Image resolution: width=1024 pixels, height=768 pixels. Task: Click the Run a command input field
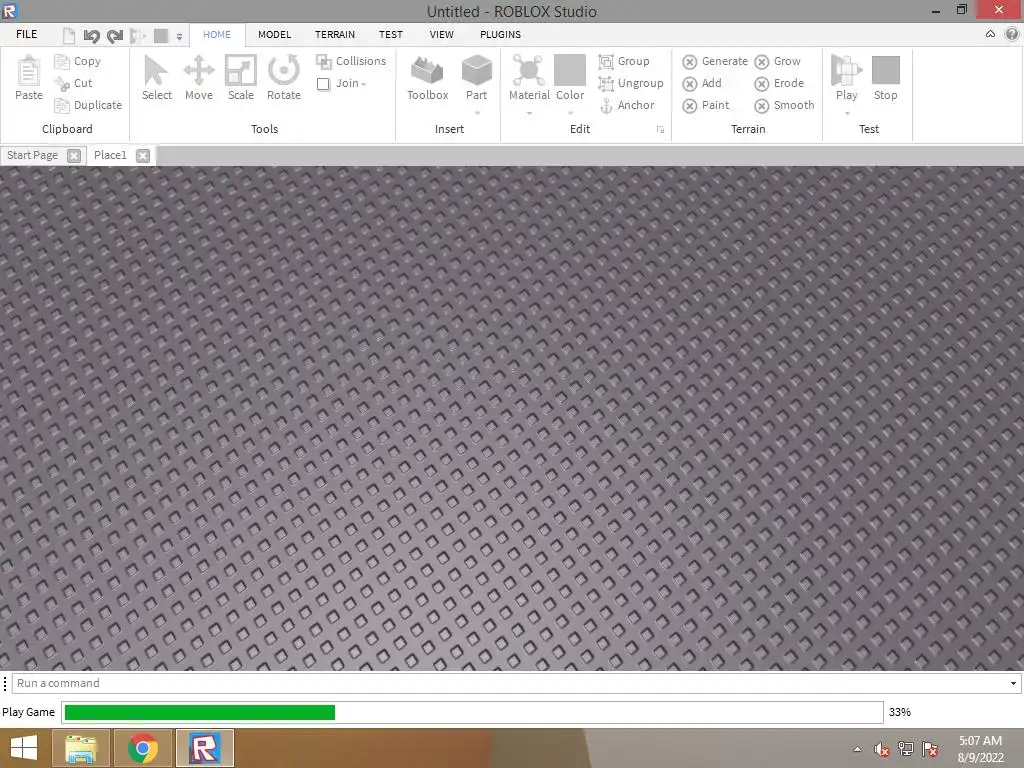tap(516, 683)
